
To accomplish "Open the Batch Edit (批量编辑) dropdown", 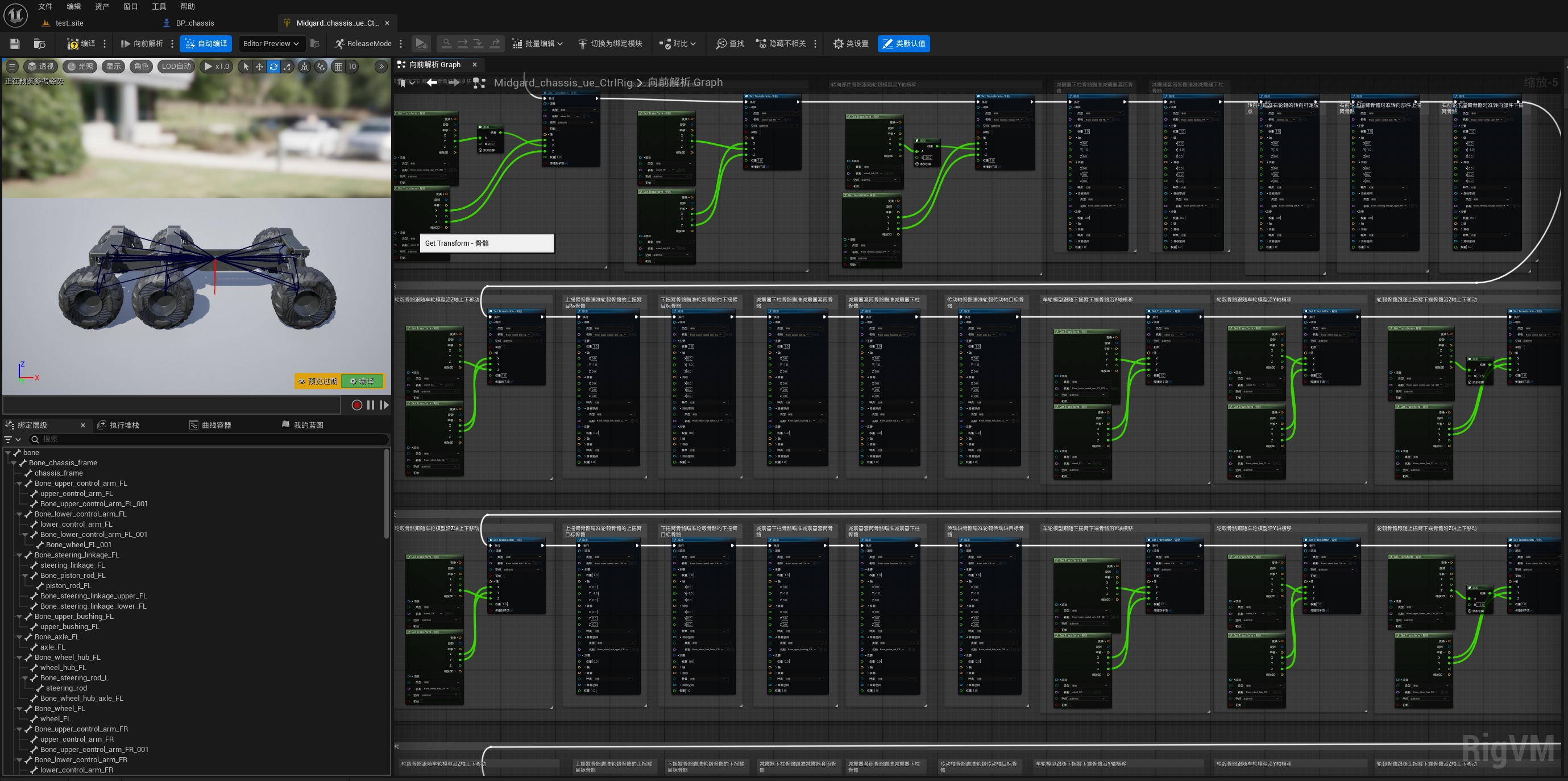I will coord(537,43).
